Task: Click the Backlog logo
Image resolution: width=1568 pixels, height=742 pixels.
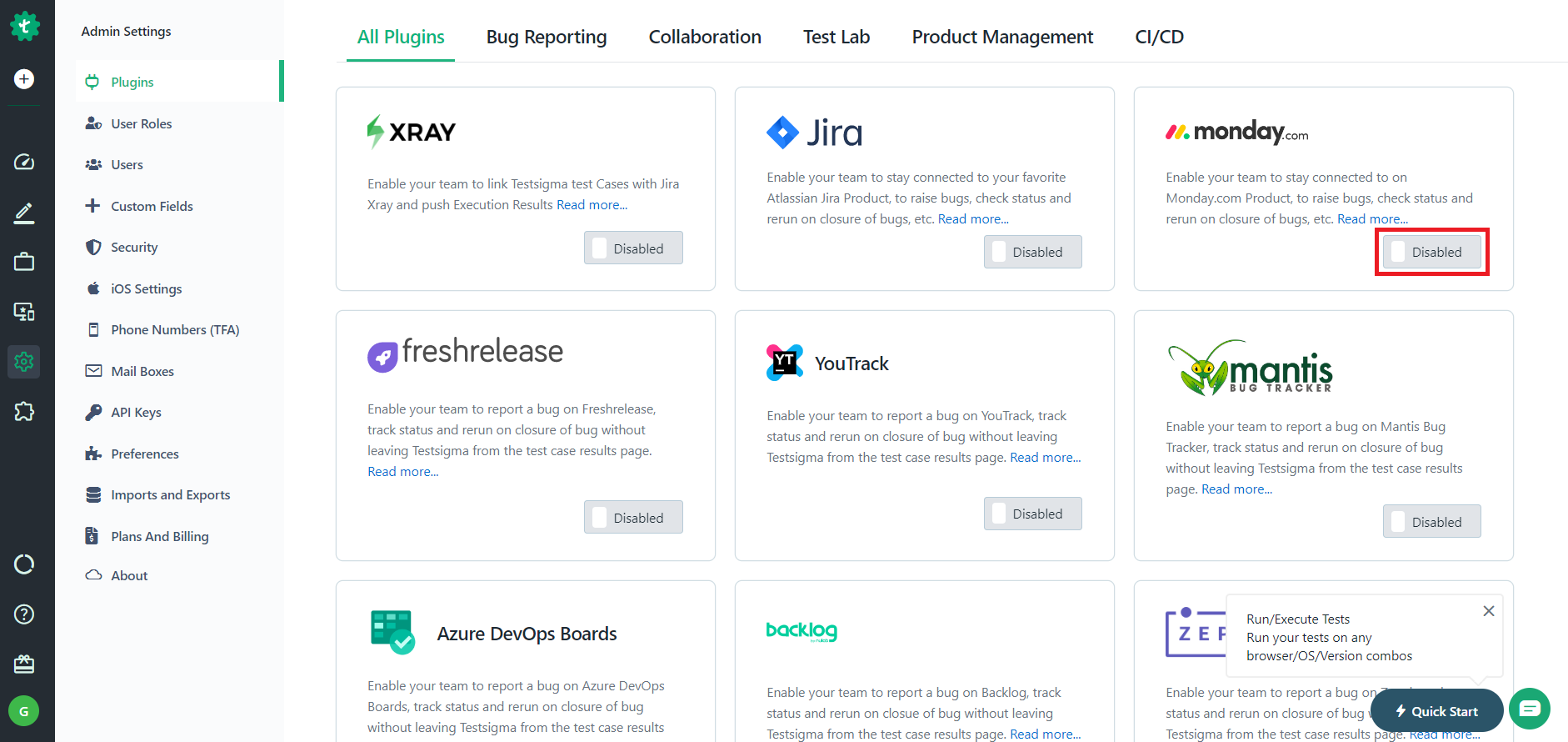Action: [801, 631]
